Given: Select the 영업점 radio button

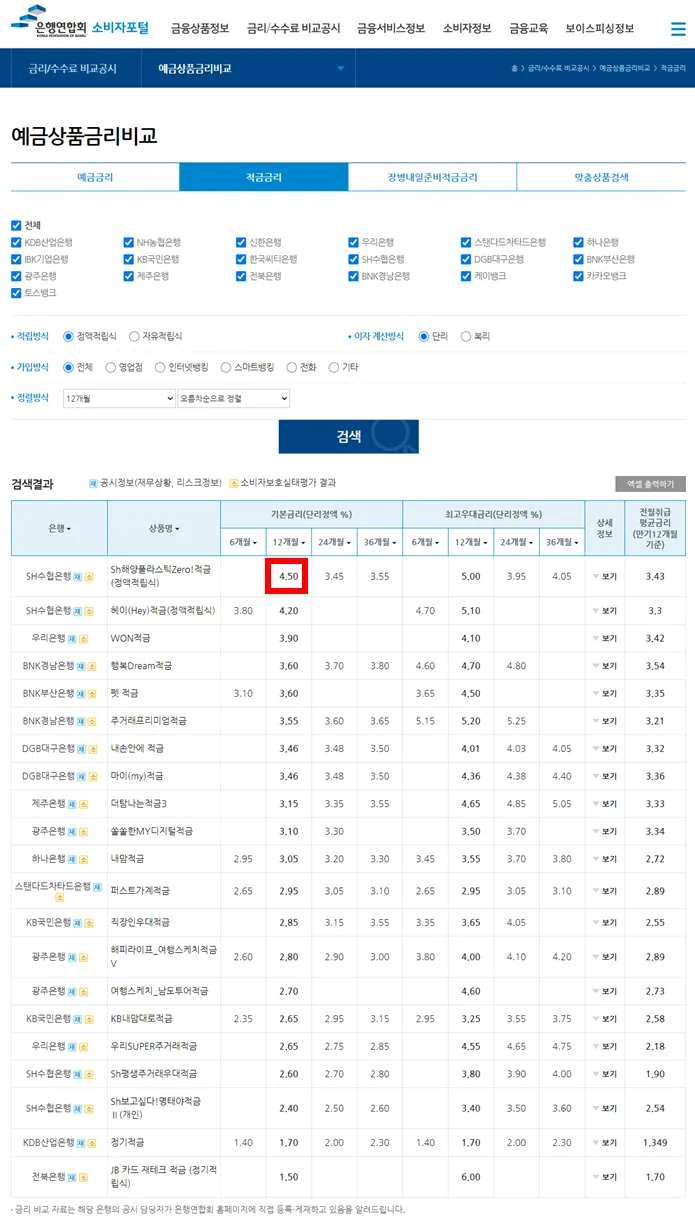Looking at the screenshot, I should click(x=110, y=368).
